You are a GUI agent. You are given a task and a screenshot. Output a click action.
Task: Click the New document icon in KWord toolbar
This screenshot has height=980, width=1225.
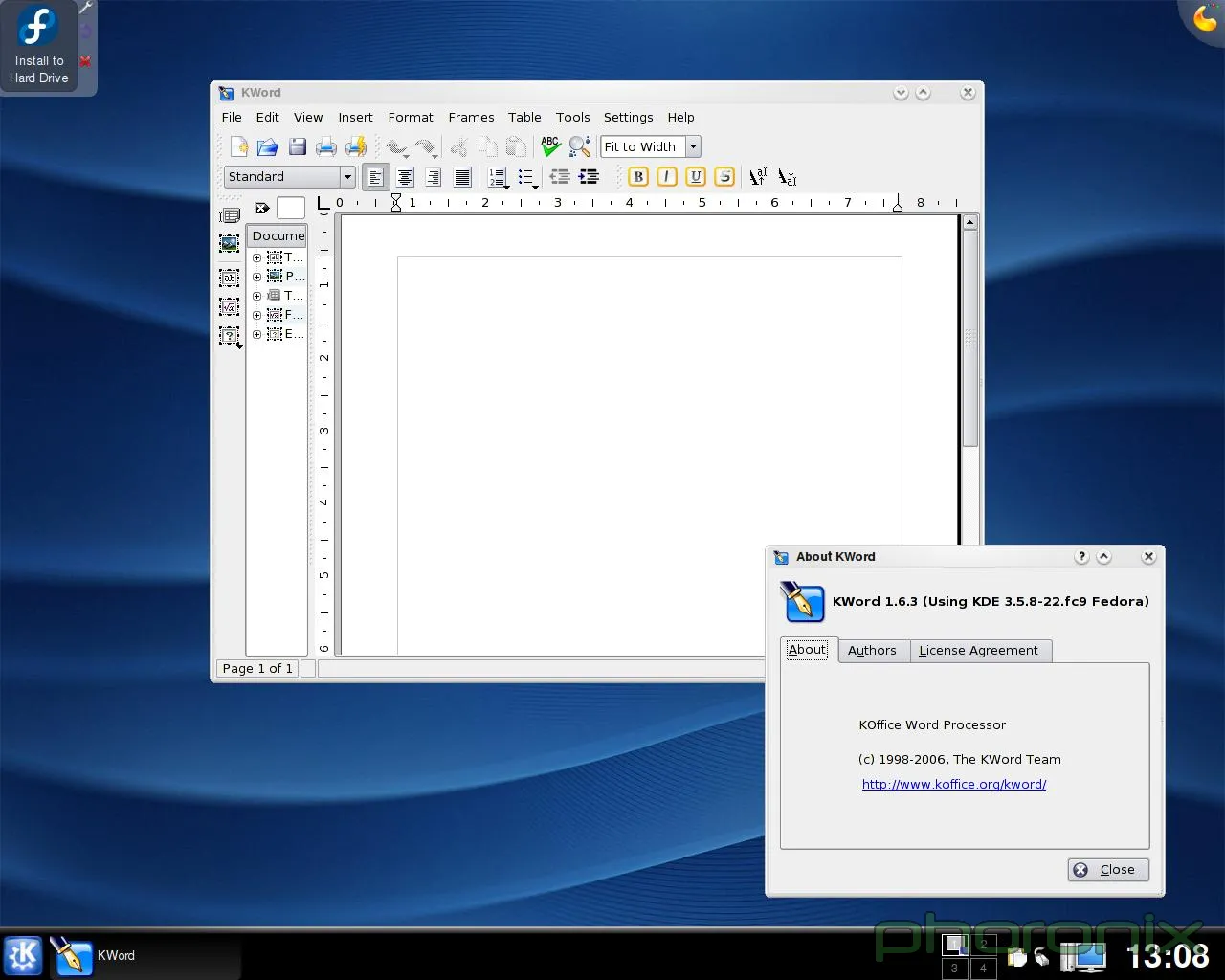click(x=238, y=146)
